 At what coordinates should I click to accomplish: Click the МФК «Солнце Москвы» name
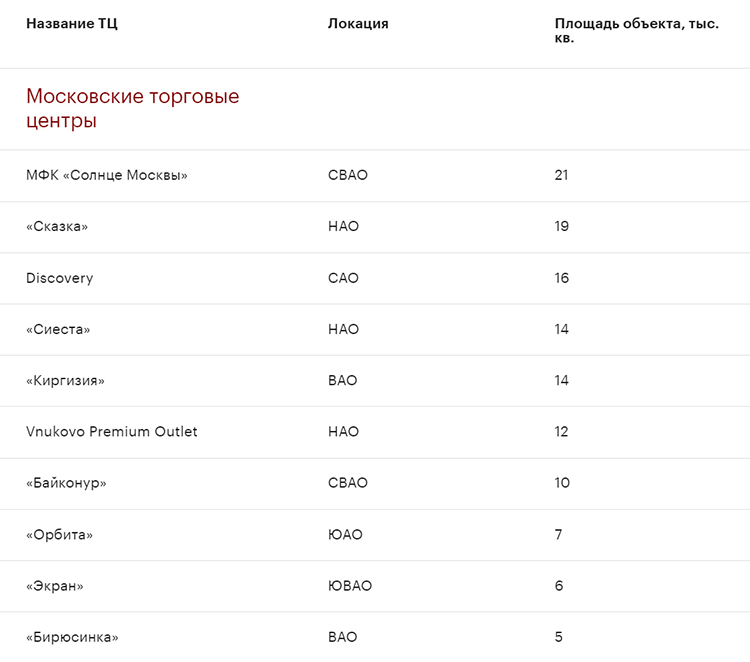tap(107, 175)
